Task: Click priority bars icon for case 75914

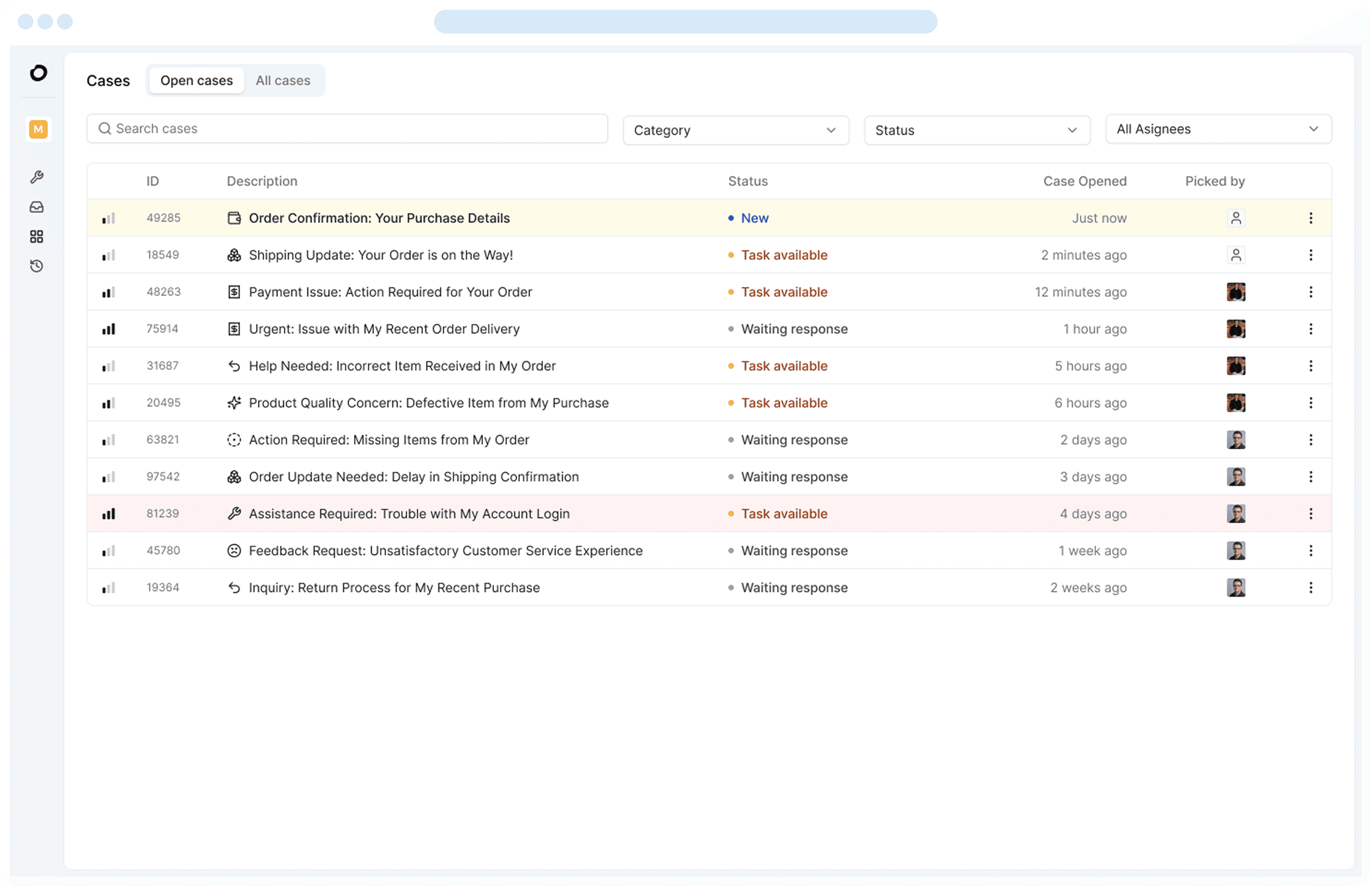Action: 109,329
